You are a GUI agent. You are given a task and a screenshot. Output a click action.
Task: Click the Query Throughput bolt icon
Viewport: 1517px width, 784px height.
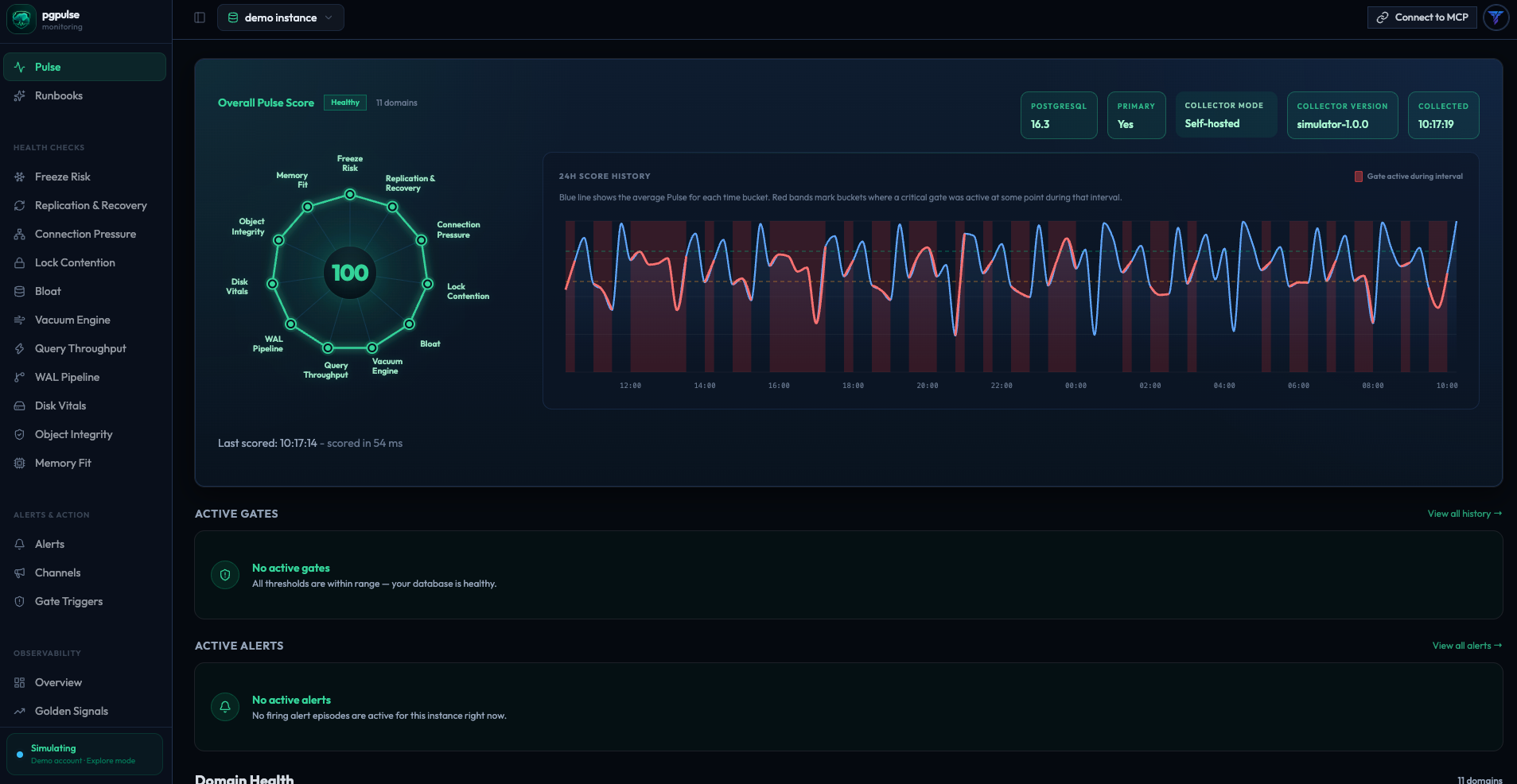20,348
